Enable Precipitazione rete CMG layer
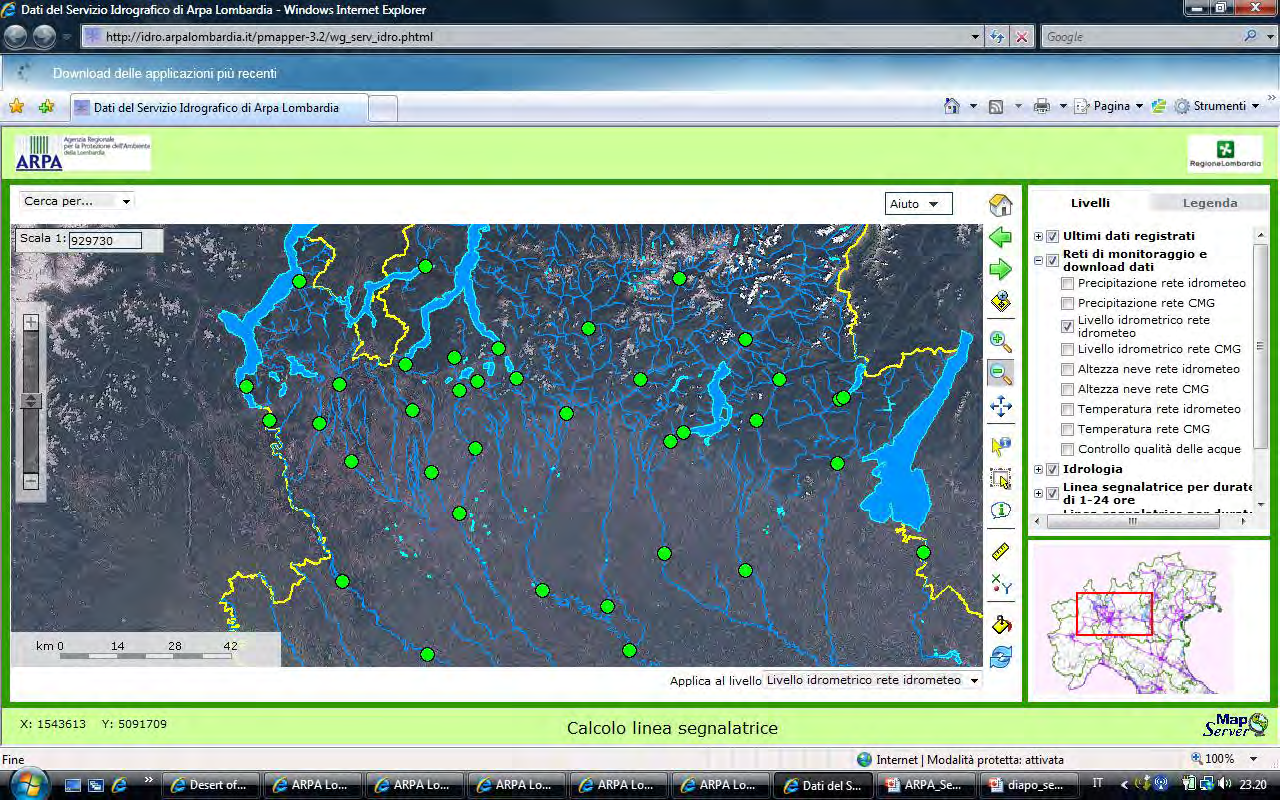The height and width of the screenshot is (800, 1280). [x=1068, y=304]
